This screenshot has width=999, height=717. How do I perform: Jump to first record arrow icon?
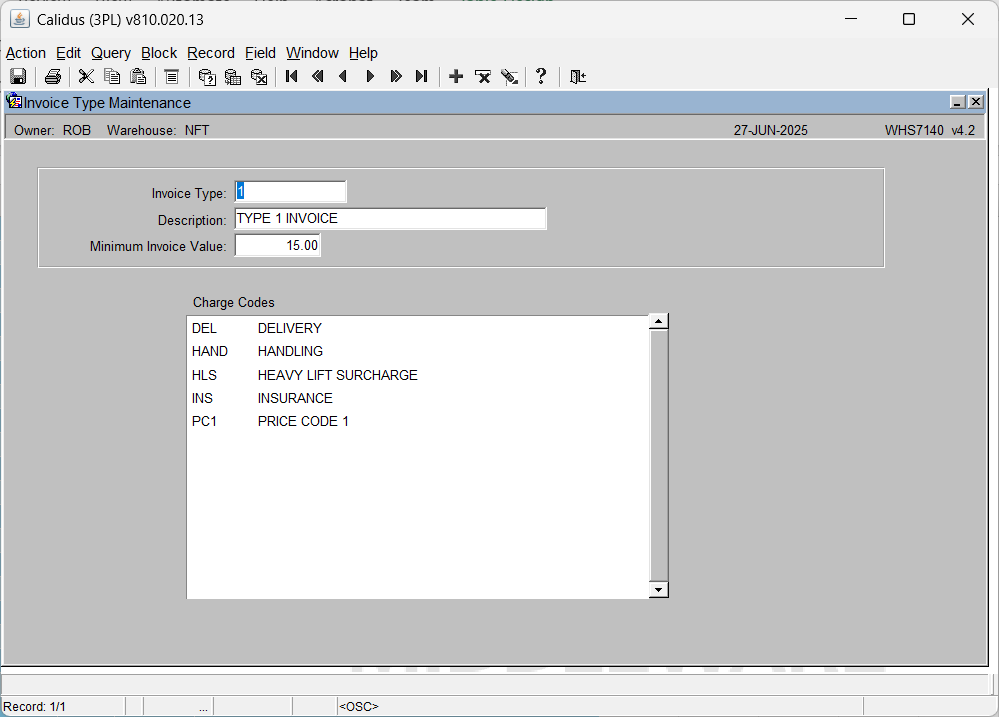click(292, 76)
